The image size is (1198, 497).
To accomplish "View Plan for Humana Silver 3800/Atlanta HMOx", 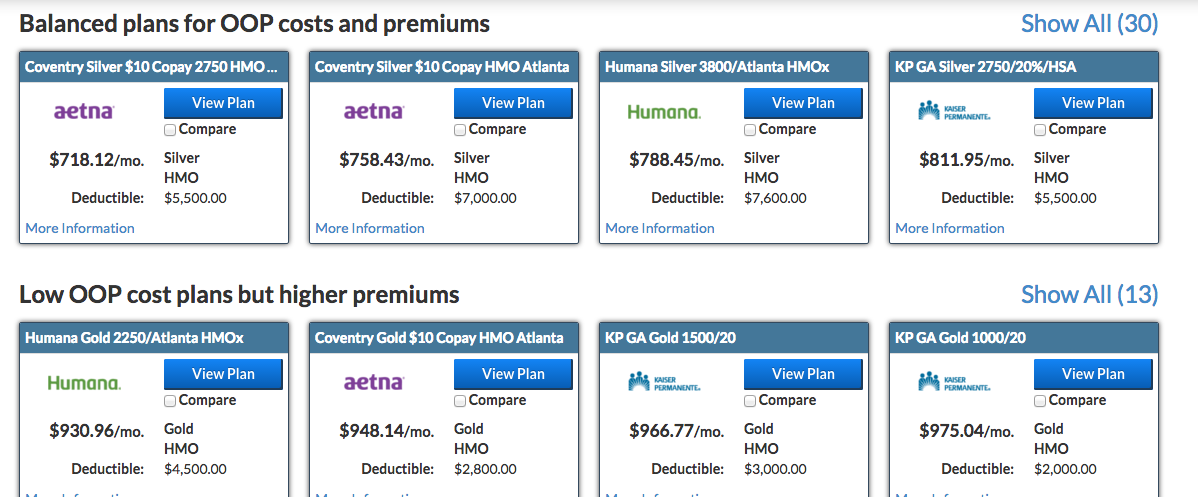I will pyautogui.click(x=803, y=103).
